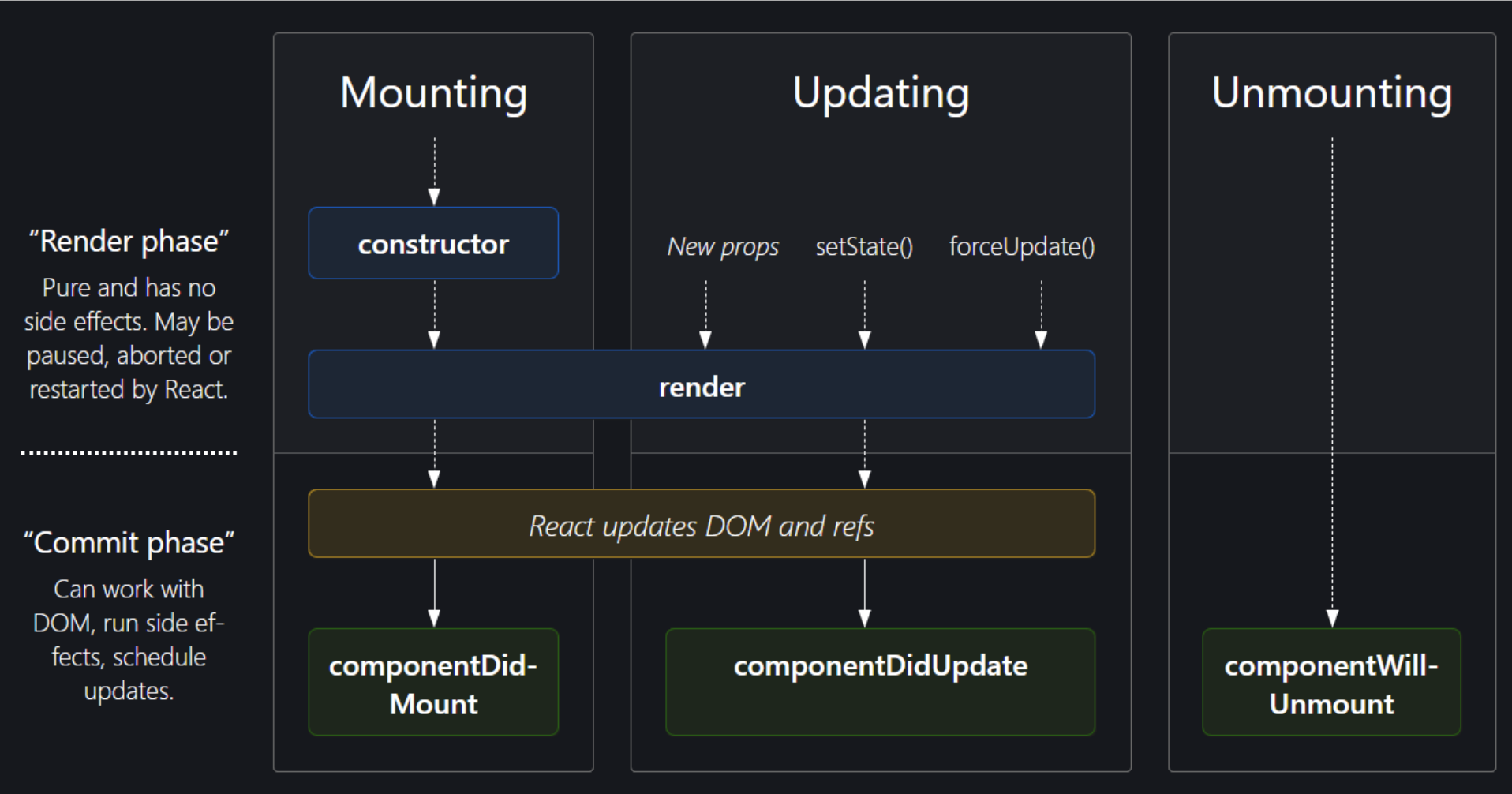Open the componentDidUpdate method box
Image resolution: width=1512 pixels, height=794 pixels.
pyautogui.click(x=880, y=682)
